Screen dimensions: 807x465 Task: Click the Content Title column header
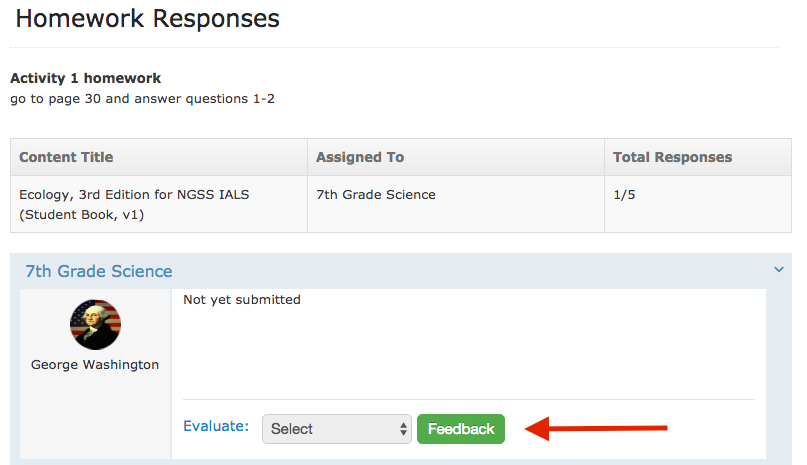[x=66, y=157]
